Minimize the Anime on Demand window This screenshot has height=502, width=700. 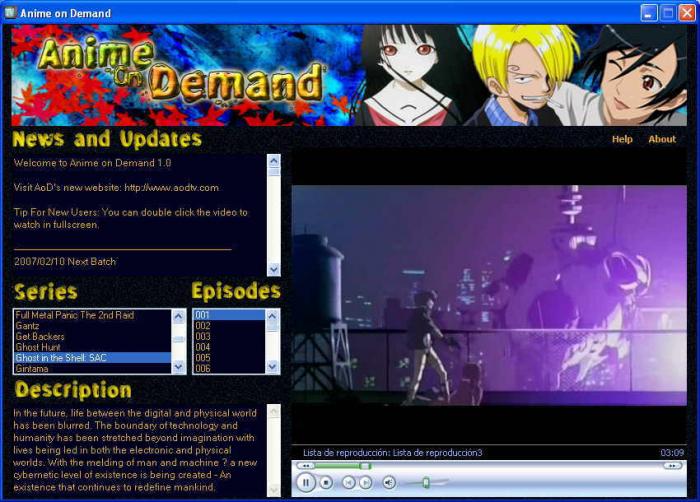tap(648, 13)
